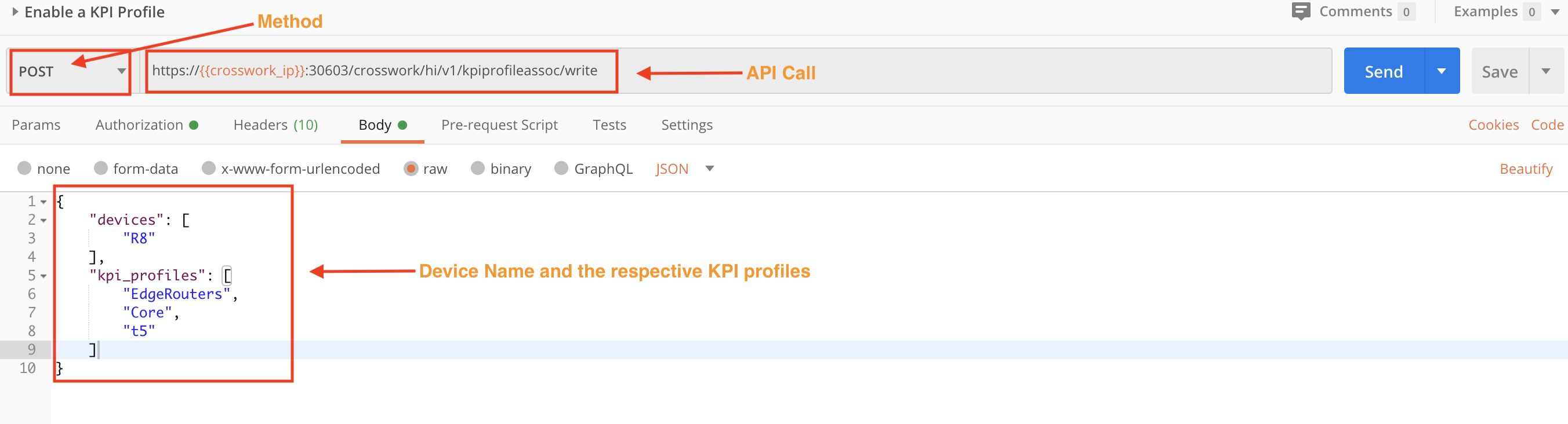The height and width of the screenshot is (424, 1568).
Task: Click the Save button
Action: 1499,72
